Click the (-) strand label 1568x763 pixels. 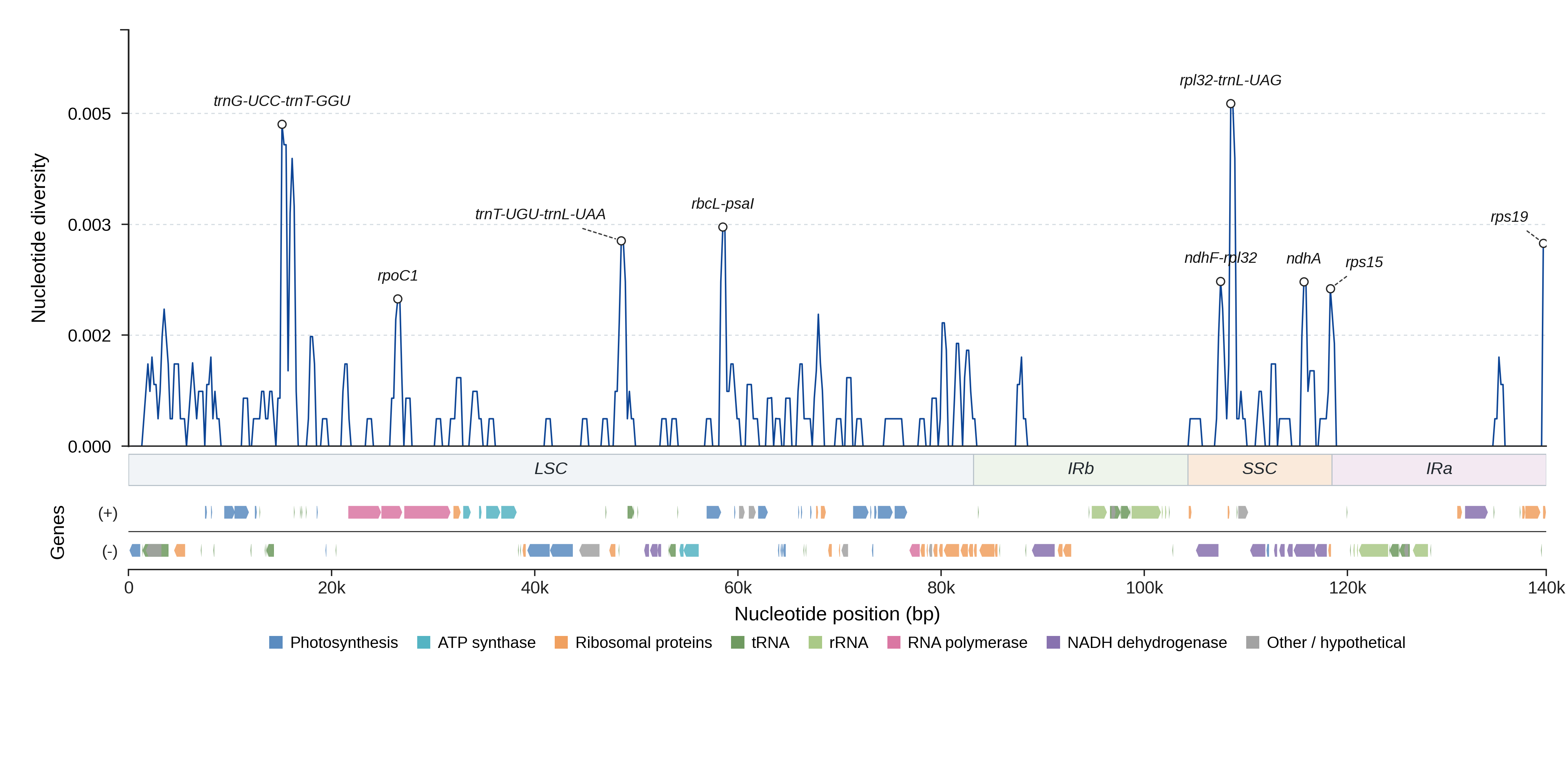pyautogui.click(x=110, y=551)
